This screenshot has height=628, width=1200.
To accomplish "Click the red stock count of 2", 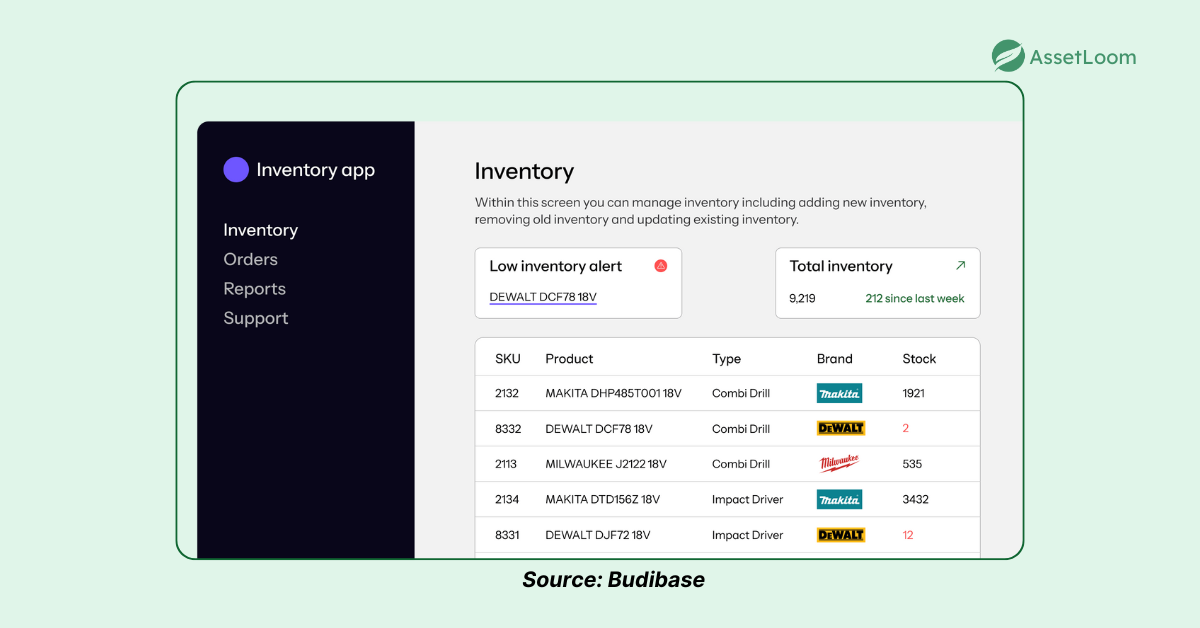I will (907, 428).
